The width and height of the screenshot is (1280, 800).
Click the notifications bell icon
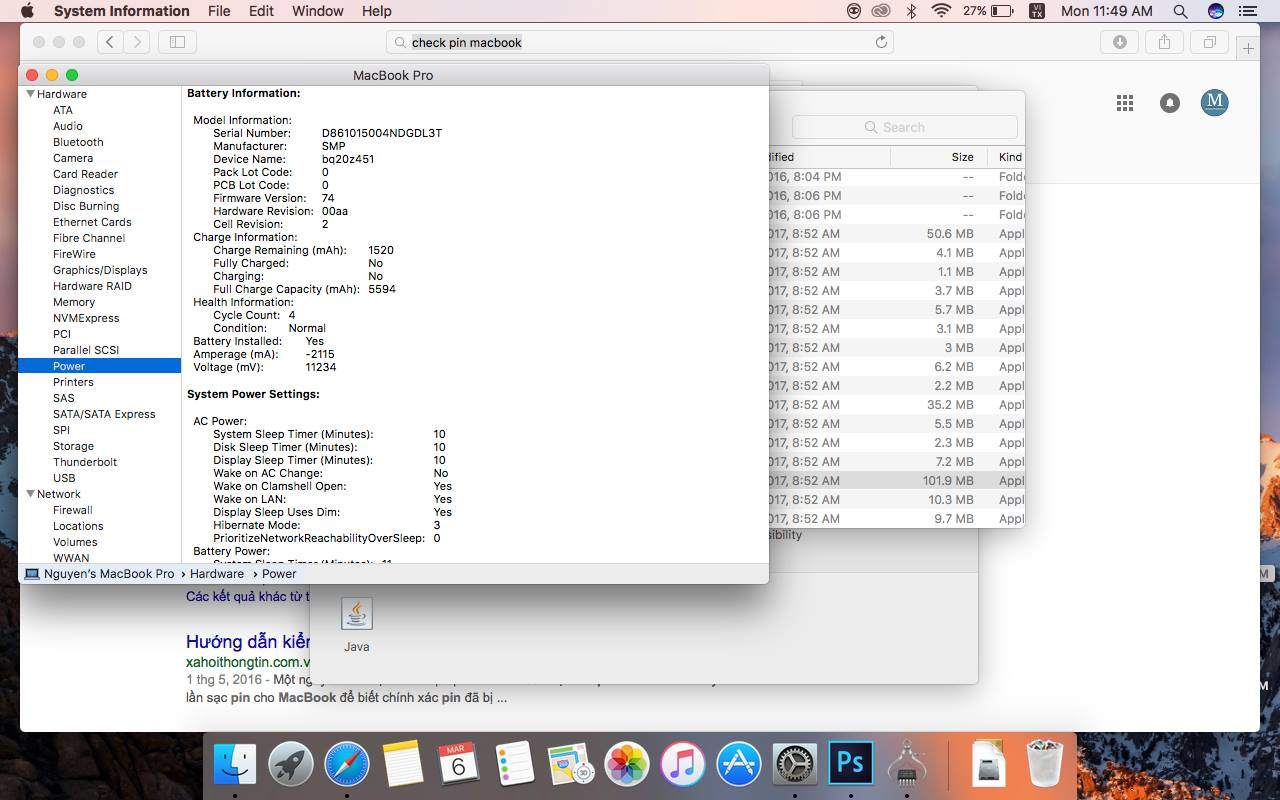(x=1169, y=103)
